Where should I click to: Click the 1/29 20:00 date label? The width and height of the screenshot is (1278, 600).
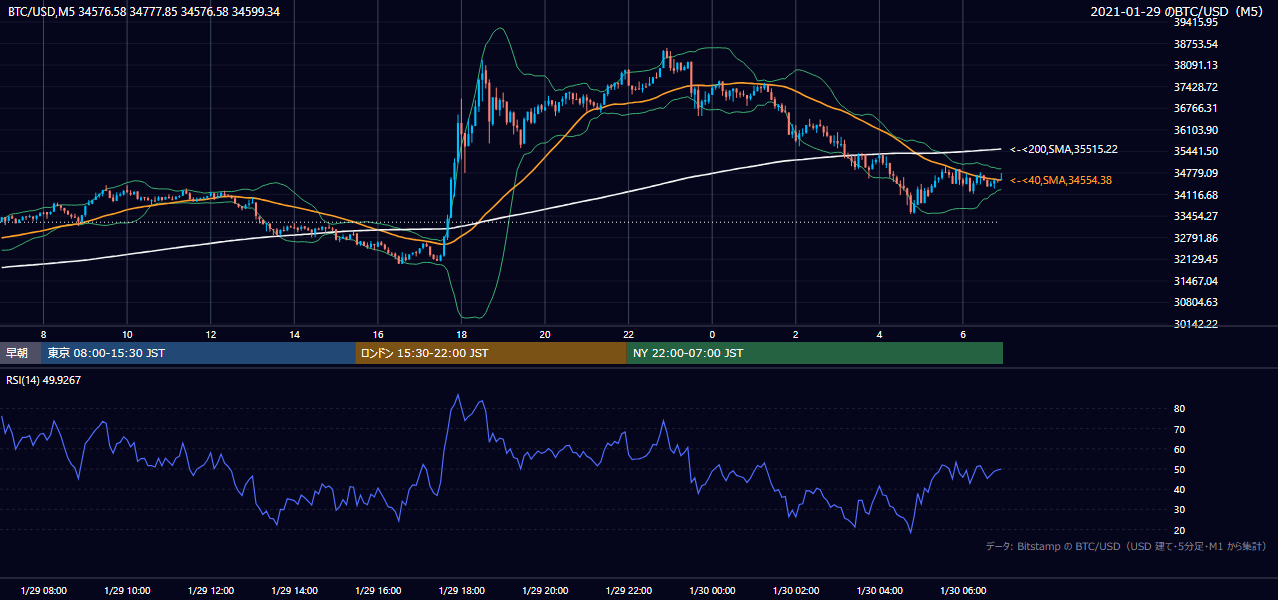[x=545, y=590]
